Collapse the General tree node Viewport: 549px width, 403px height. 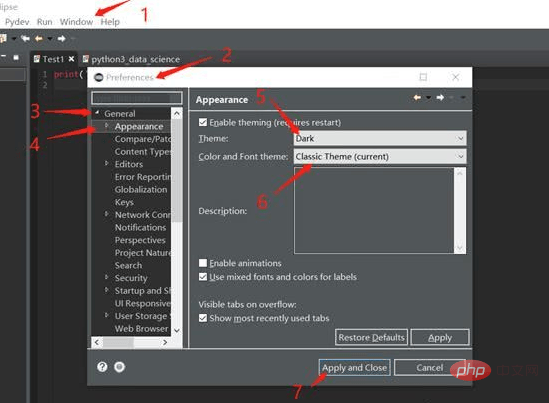pyautogui.click(x=97, y=112)
